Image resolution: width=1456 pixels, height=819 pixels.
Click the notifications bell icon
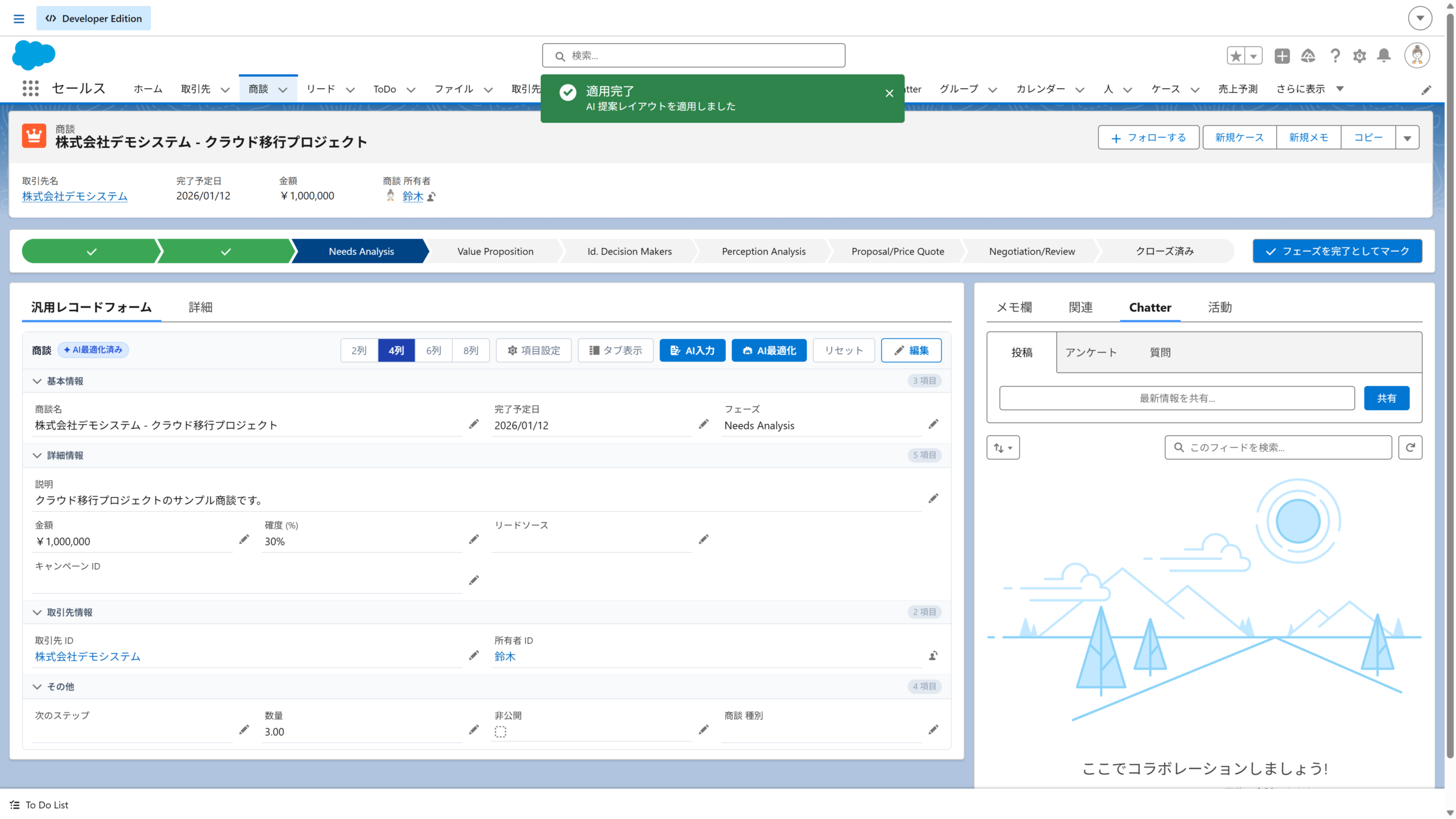(1384, 56)
